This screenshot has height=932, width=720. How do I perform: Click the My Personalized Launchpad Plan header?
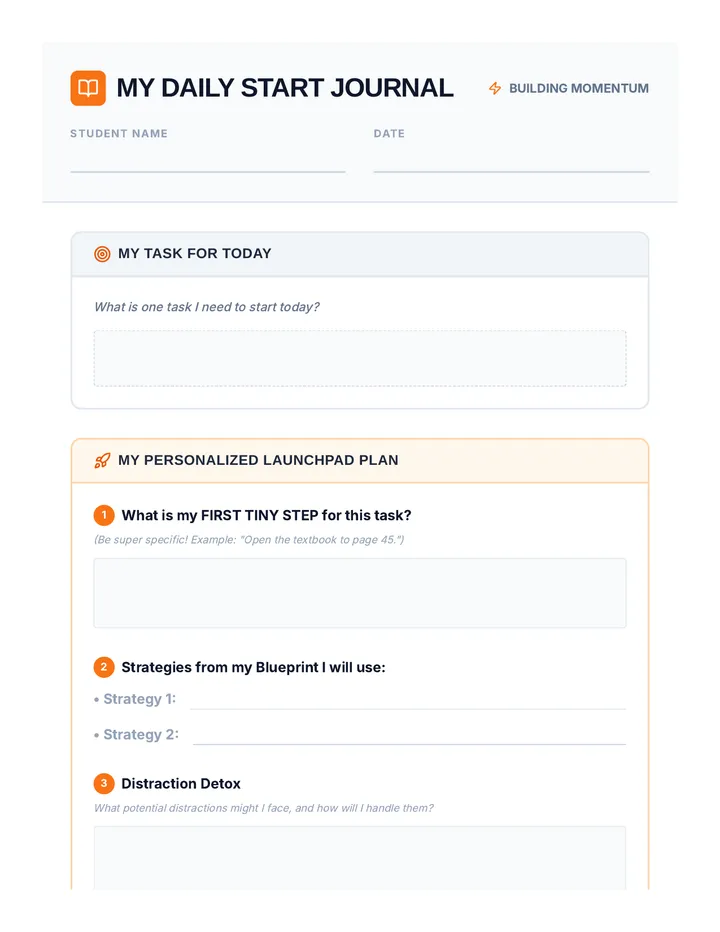[x=258, y=461]
